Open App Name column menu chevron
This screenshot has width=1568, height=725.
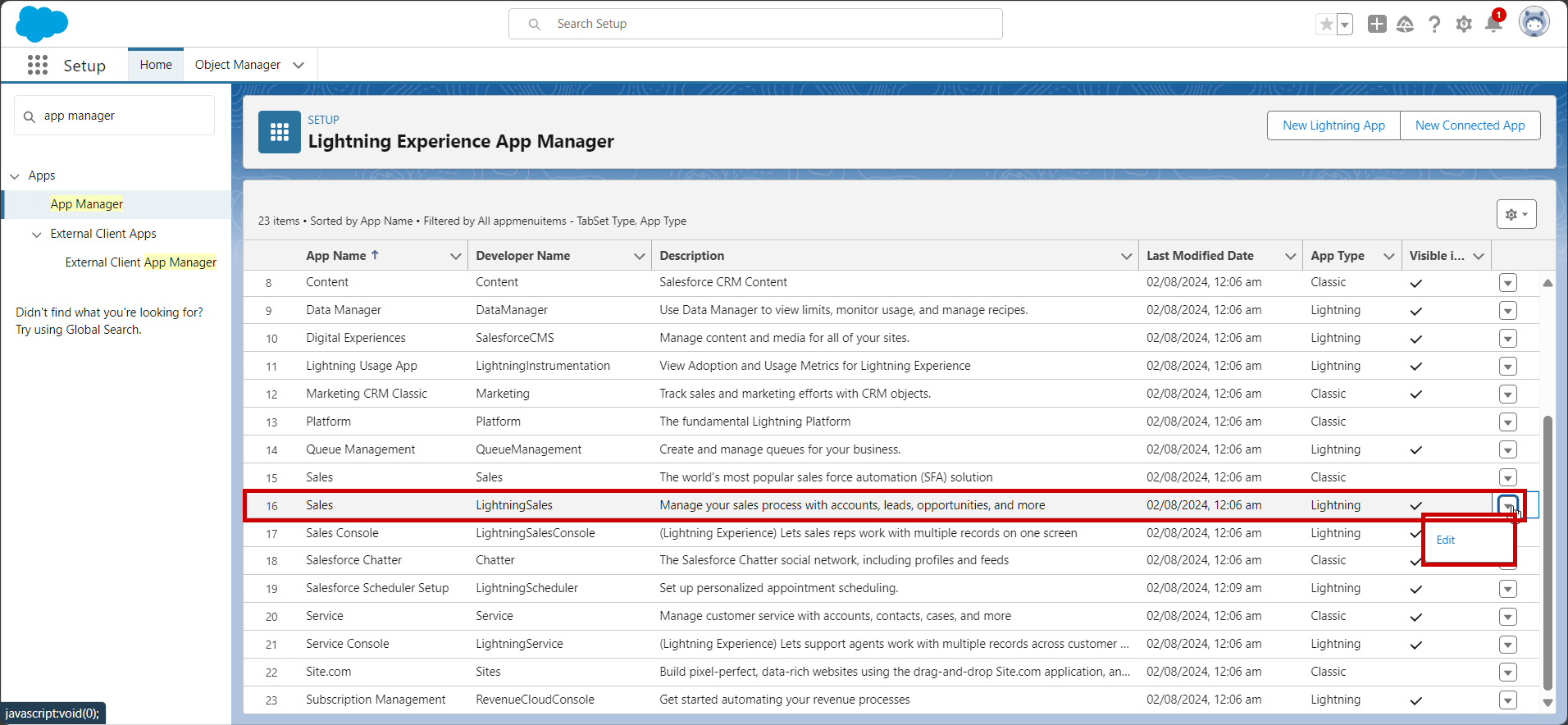point(455,257)
